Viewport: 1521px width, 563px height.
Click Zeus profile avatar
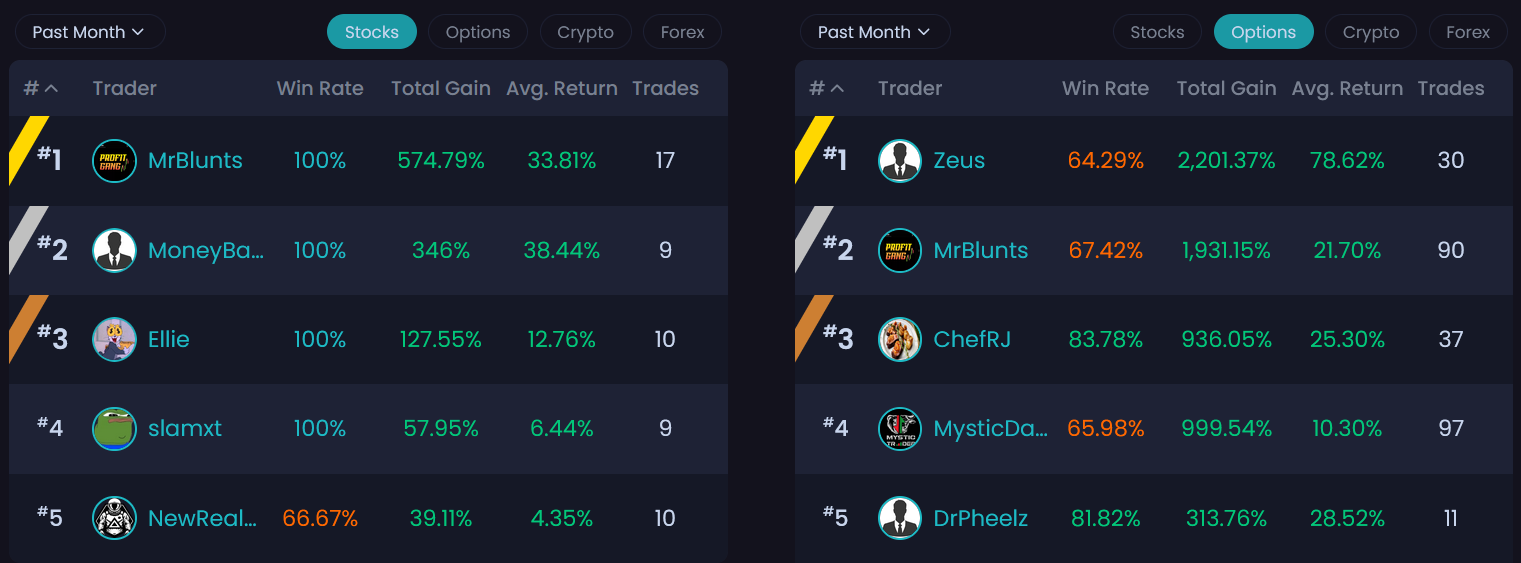899,161
